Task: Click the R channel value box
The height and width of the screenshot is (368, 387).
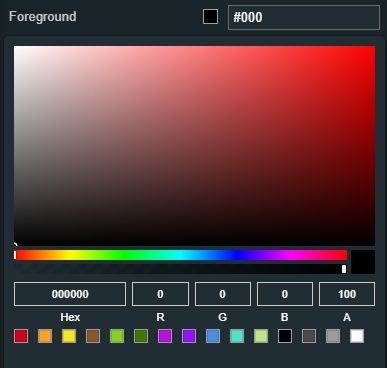Action: click(x=160, y=294)
